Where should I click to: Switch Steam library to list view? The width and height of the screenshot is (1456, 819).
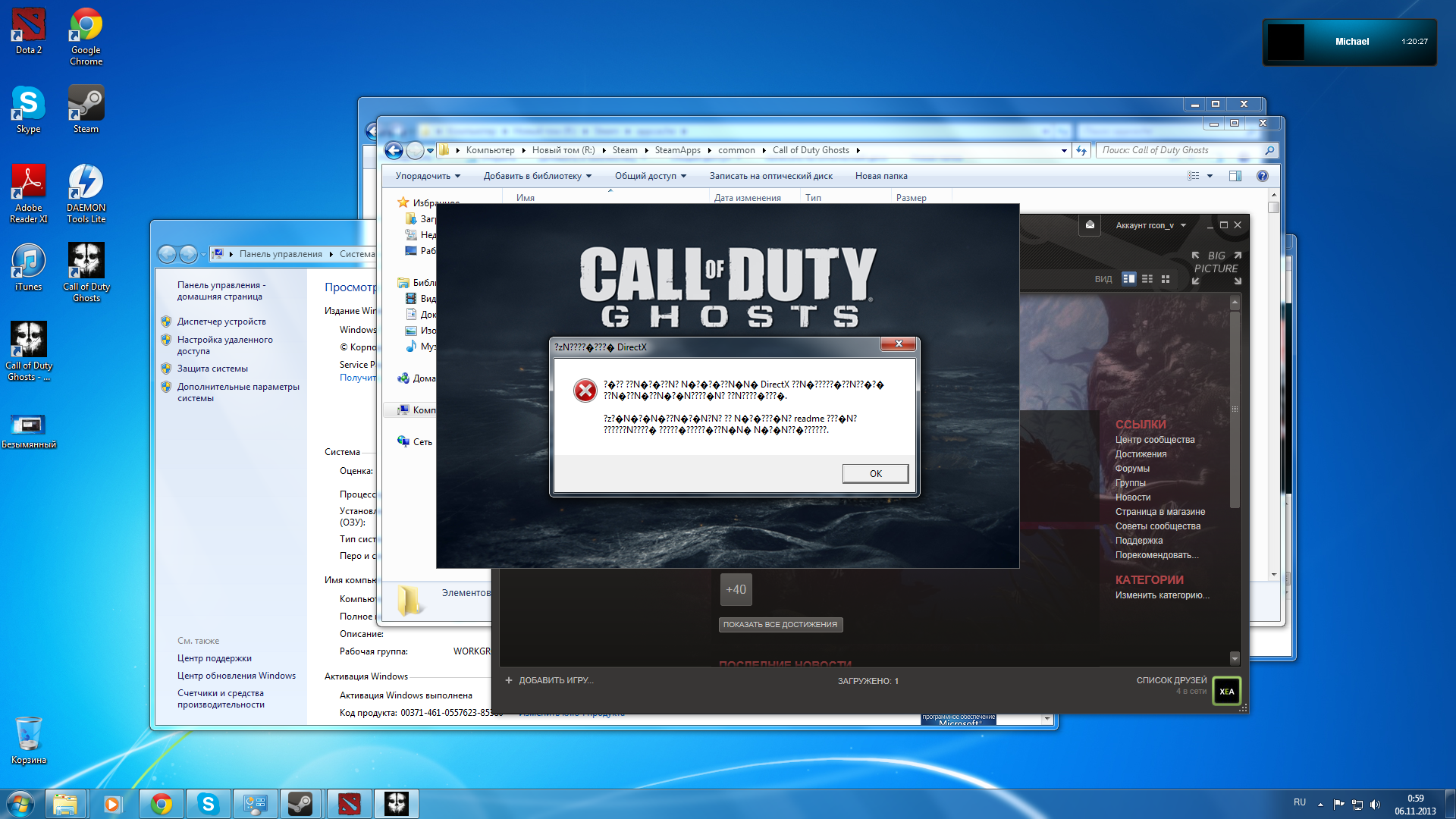click(x=1147, y=279)
